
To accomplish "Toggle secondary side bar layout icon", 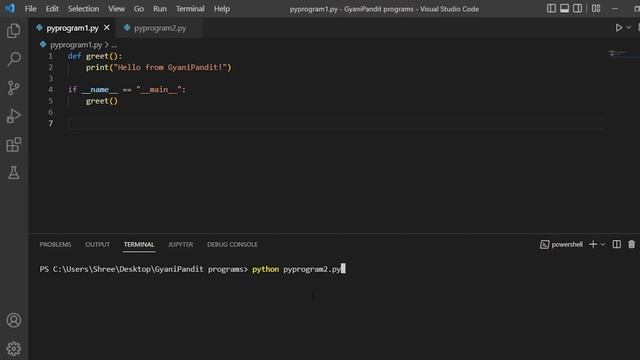I will click(577, 9).
